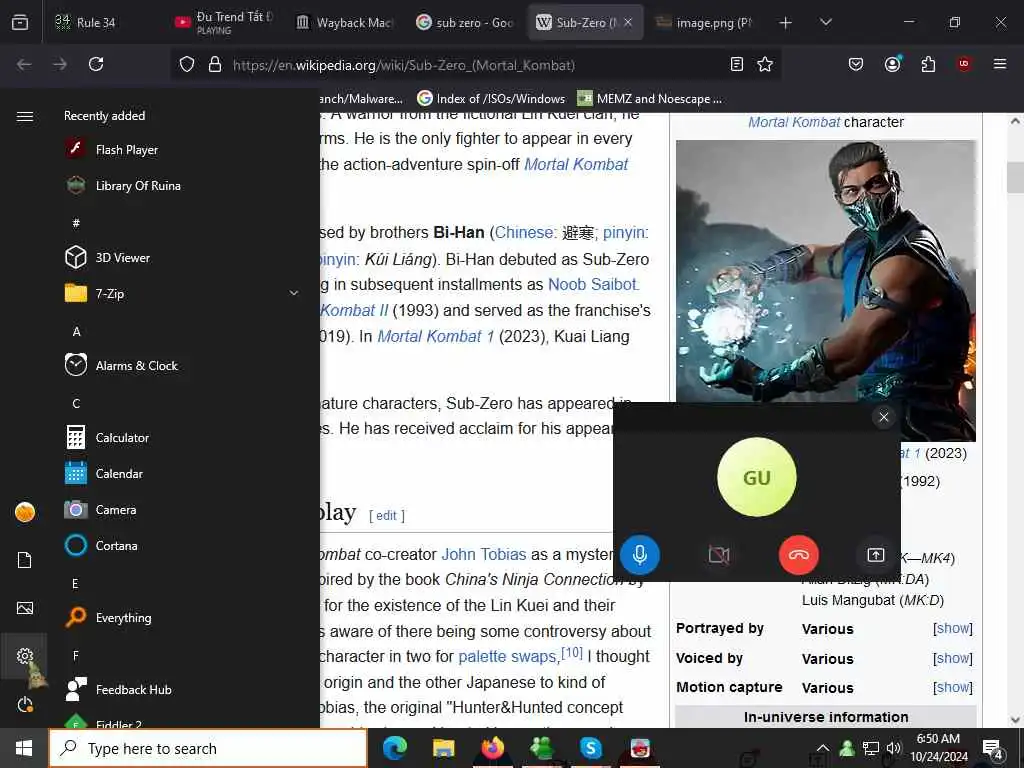
Task: Switch to Đu Trend playing tab
Action: [x=223, y=22]
